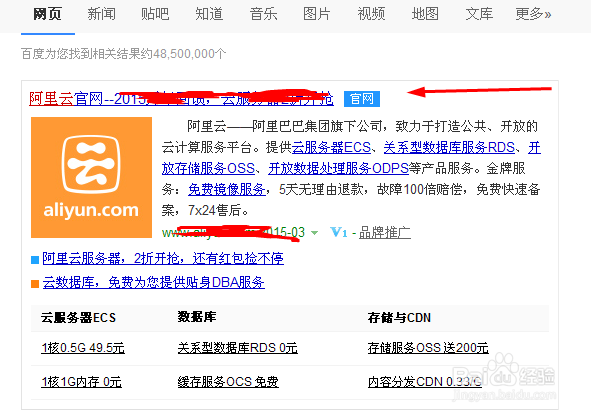Screen dimensions: 591x416
Task: Go to the 文库 tab
Action: pos(479,14)
